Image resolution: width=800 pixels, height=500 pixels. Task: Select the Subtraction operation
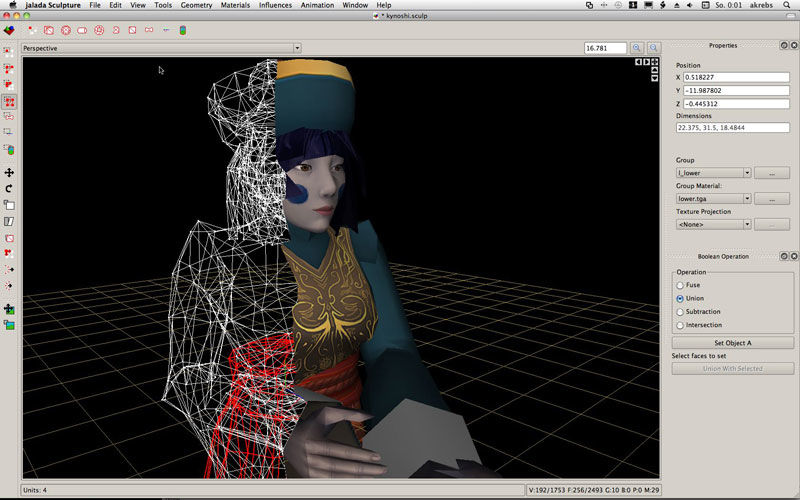pos(680,312)
